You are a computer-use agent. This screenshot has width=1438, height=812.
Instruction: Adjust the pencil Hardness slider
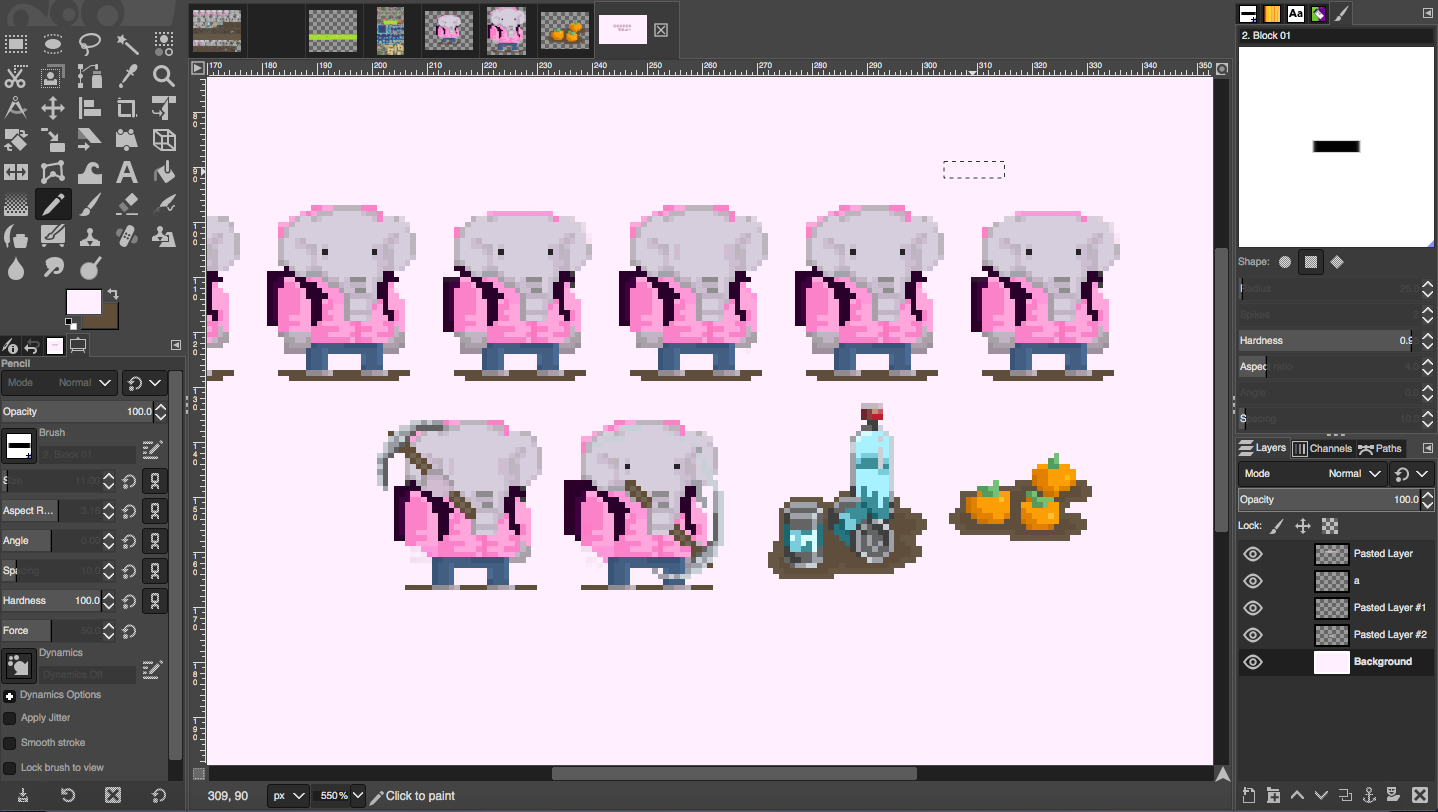tap(53, 601)
